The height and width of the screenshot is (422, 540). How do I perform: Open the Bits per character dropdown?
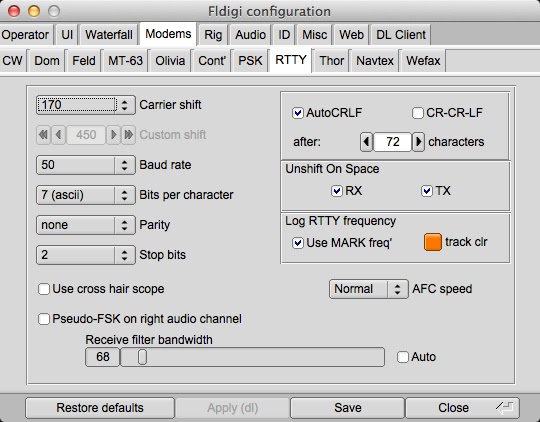86,195
